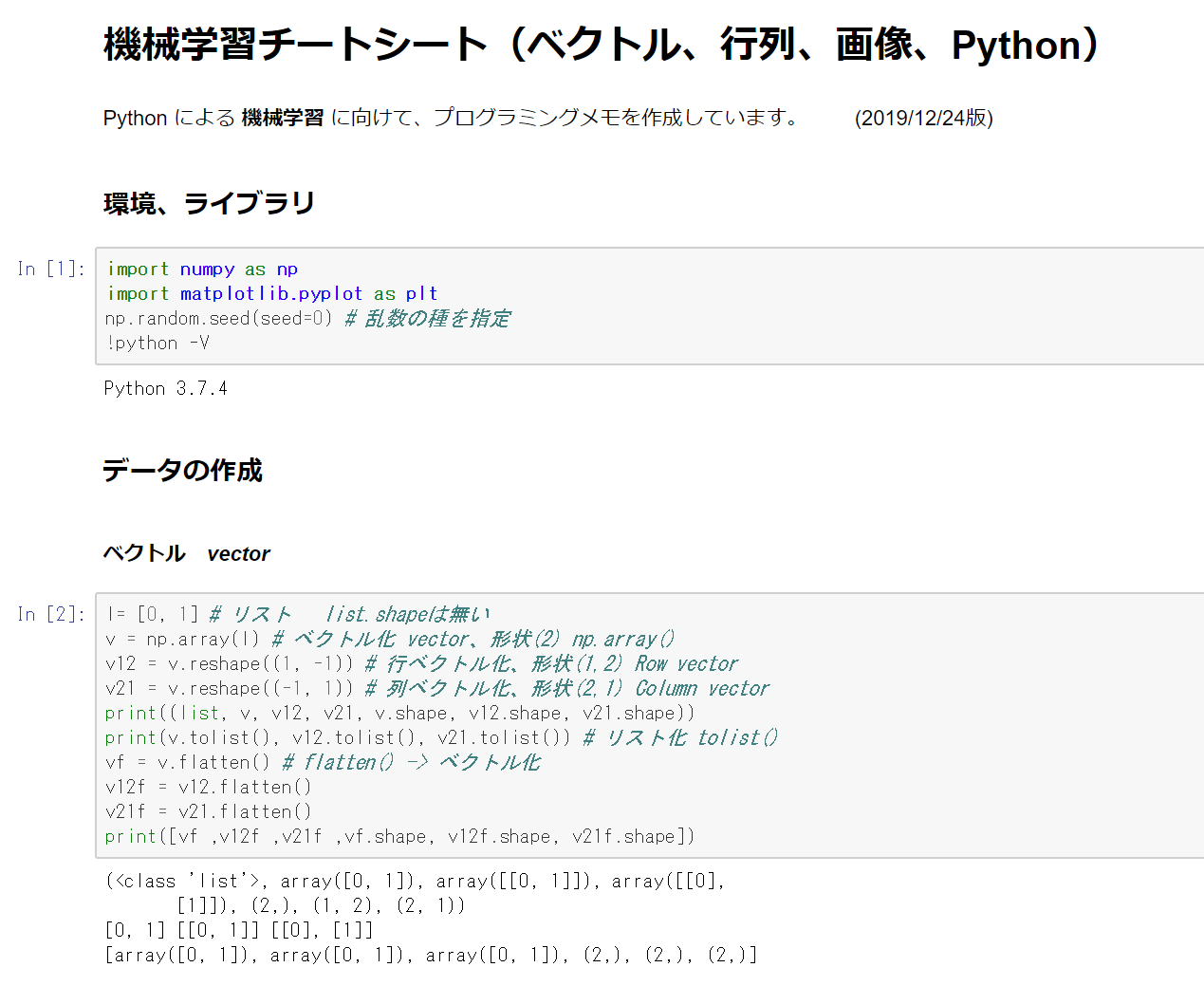Click the np.random.seed(seed=0) code line
Screen dimensions: 1204x986
(x=218, y=318)
